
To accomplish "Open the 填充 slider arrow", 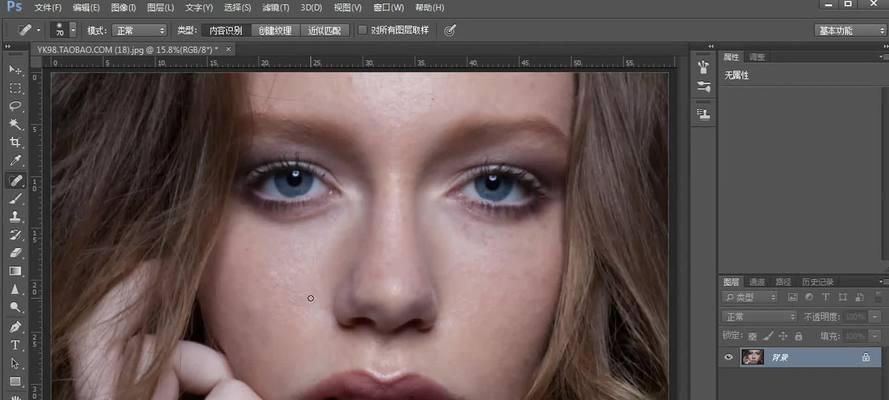I will click(x=875, y=336).
